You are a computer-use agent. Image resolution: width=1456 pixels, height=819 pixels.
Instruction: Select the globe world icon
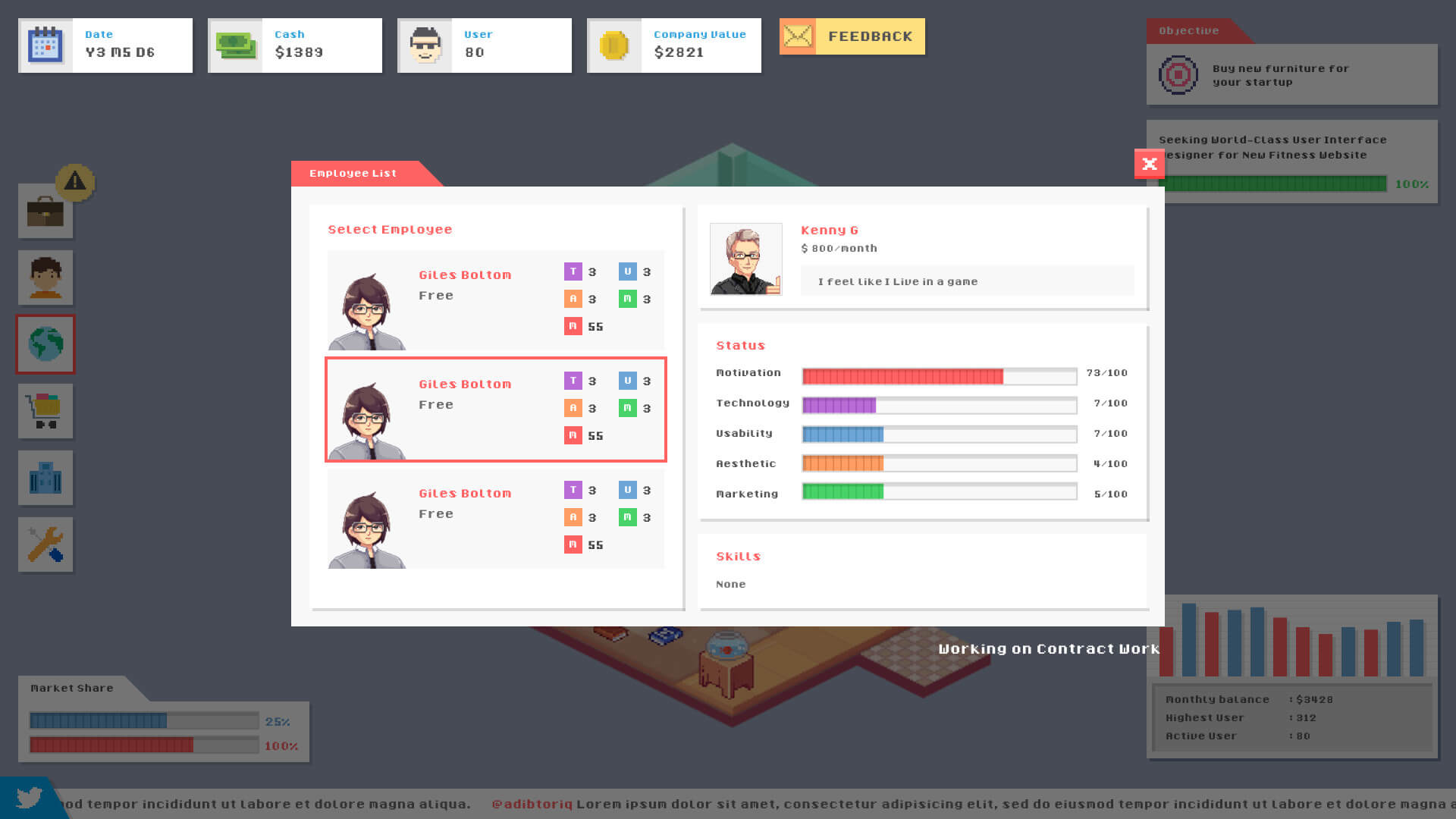point(45,344)
